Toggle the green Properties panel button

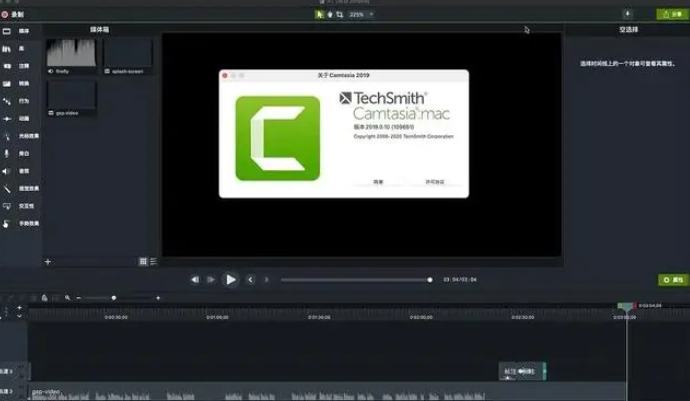672,280
